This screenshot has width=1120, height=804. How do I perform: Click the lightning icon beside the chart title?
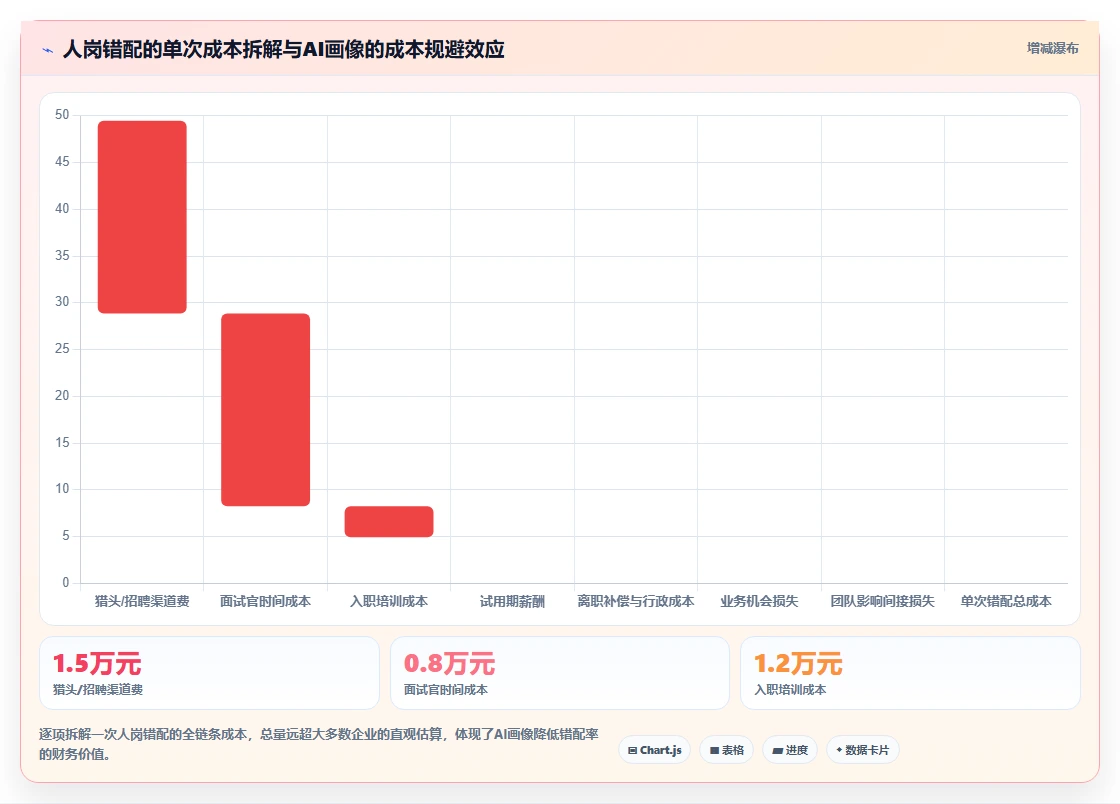pos(48,50)
